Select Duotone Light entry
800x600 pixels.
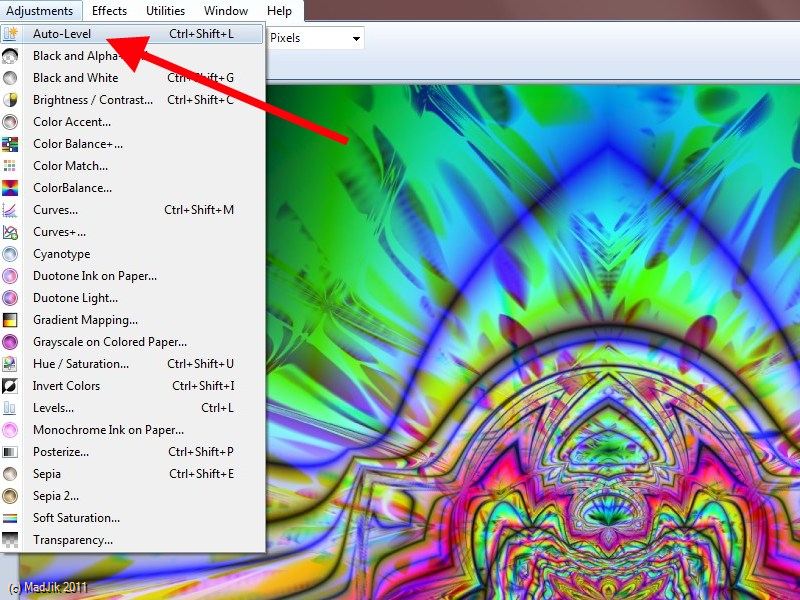132,297
